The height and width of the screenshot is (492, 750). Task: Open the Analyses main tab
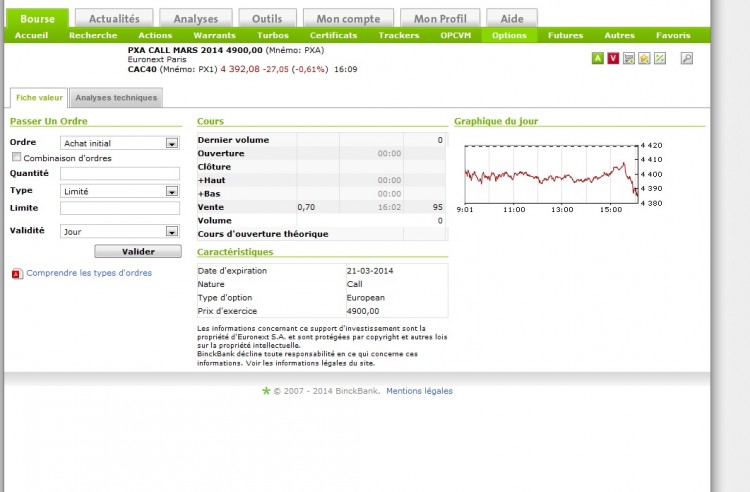(x=196, y=19)
